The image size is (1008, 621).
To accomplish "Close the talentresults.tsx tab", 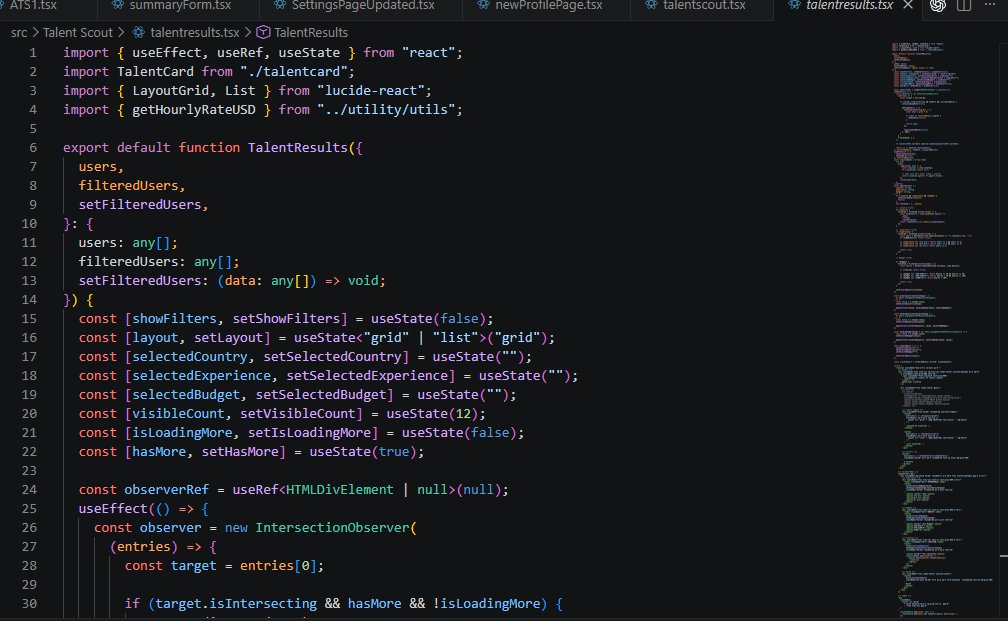I will point(908,5).
